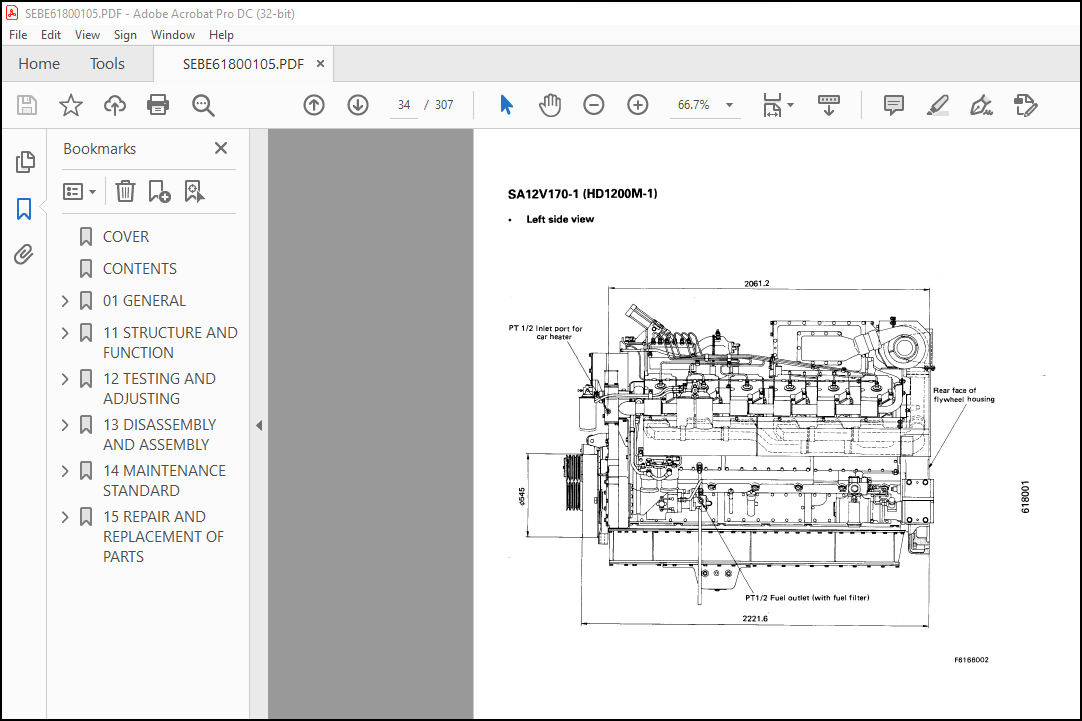Expand 13 DISASSEMBLY AND ASSEMBLY bookmark
The height and width of the screenshot is (721, 1082).
click(65, 424)
